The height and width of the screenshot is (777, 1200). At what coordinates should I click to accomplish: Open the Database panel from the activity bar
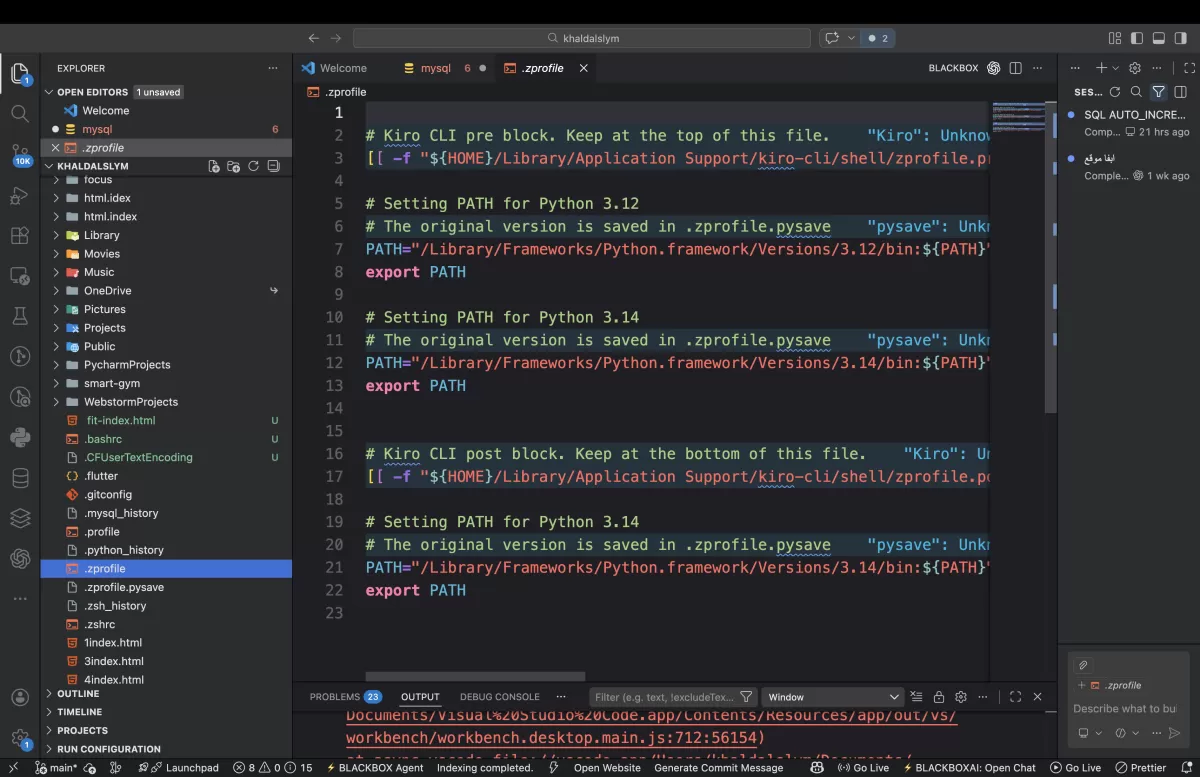coord(20,477)
